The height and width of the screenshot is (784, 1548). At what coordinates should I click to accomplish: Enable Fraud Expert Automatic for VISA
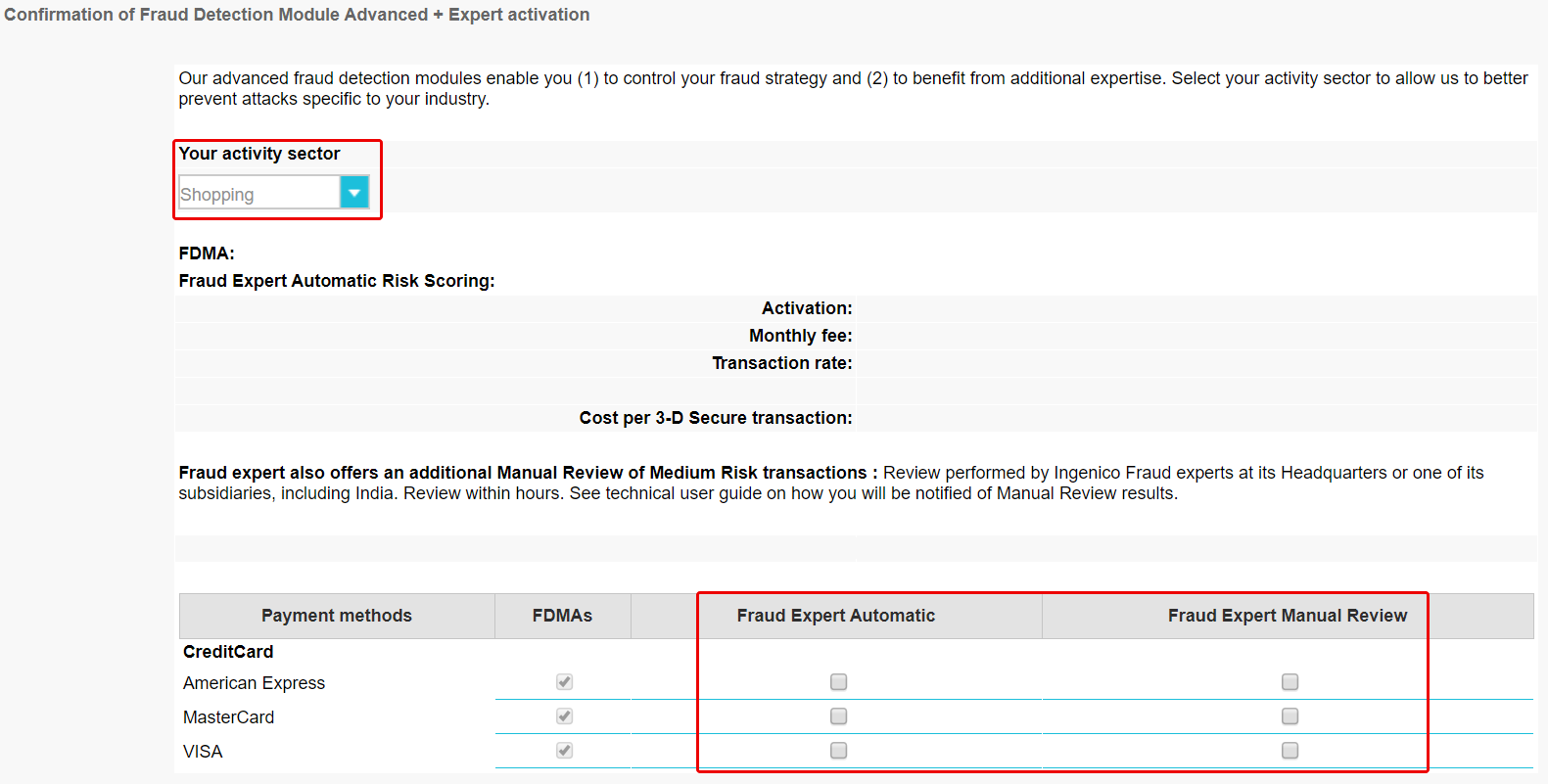pos(838,751)
